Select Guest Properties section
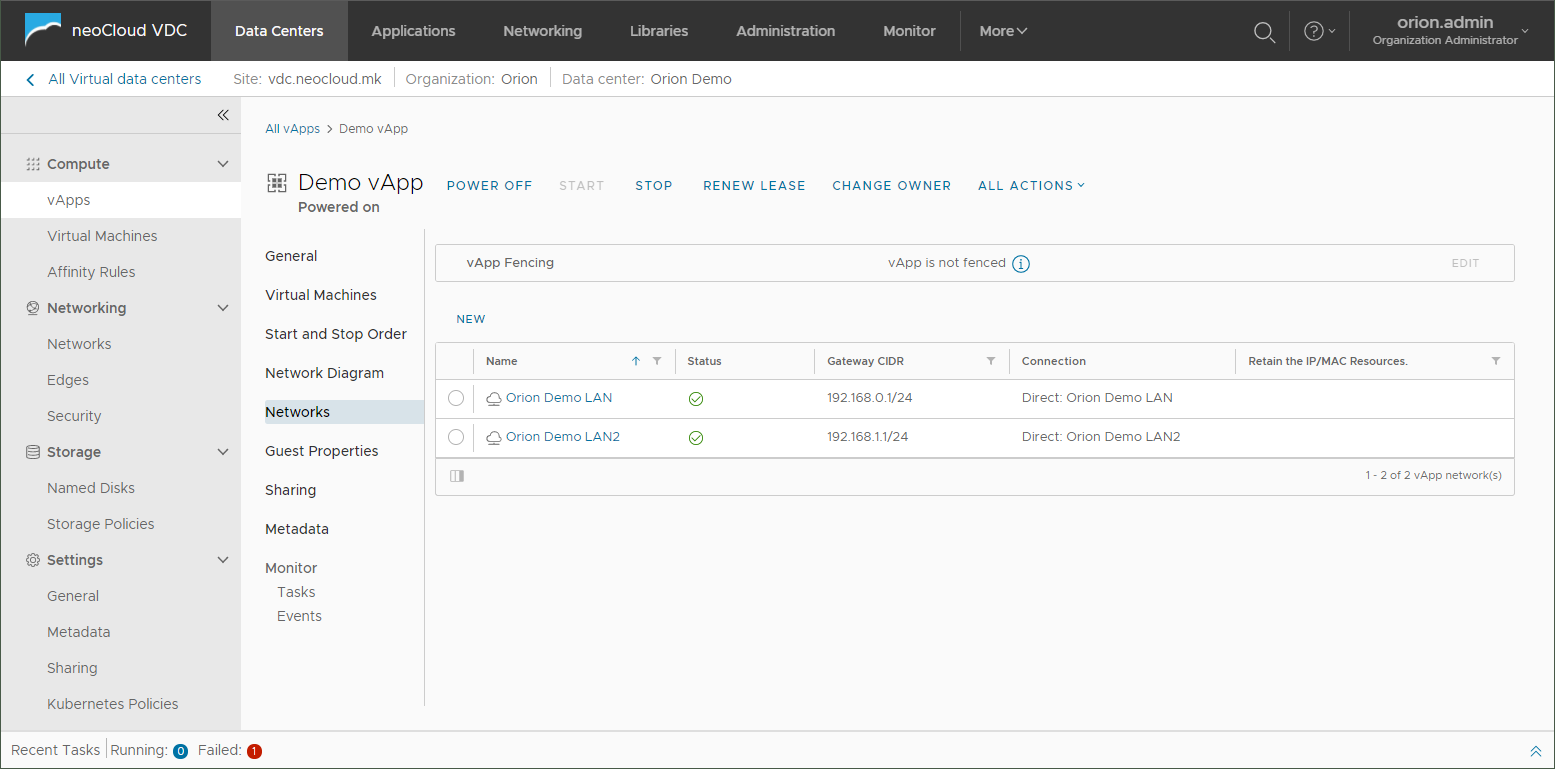 click(x=322, y=451)
